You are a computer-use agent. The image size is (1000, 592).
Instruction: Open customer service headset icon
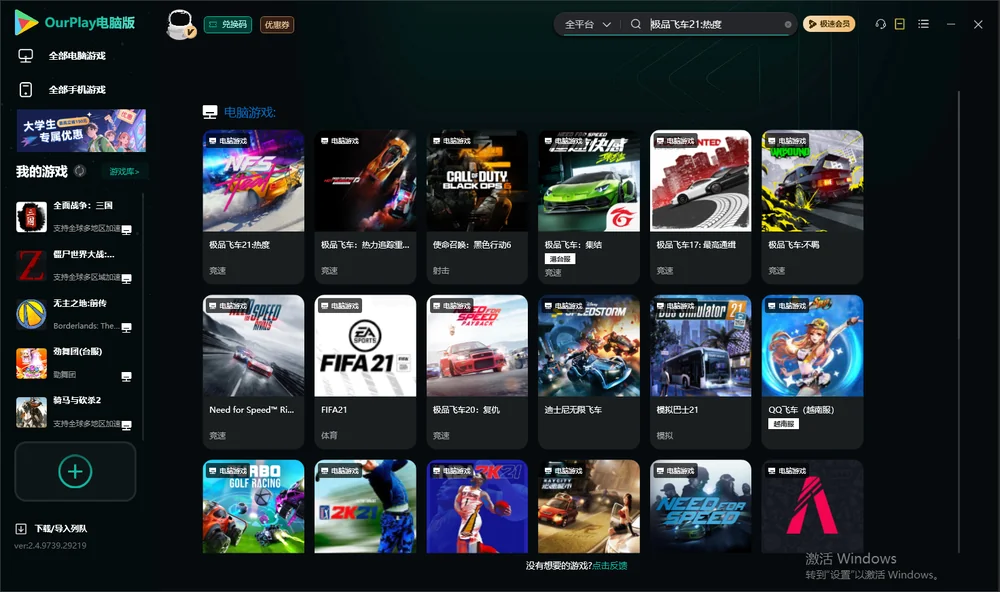(880, 24)
